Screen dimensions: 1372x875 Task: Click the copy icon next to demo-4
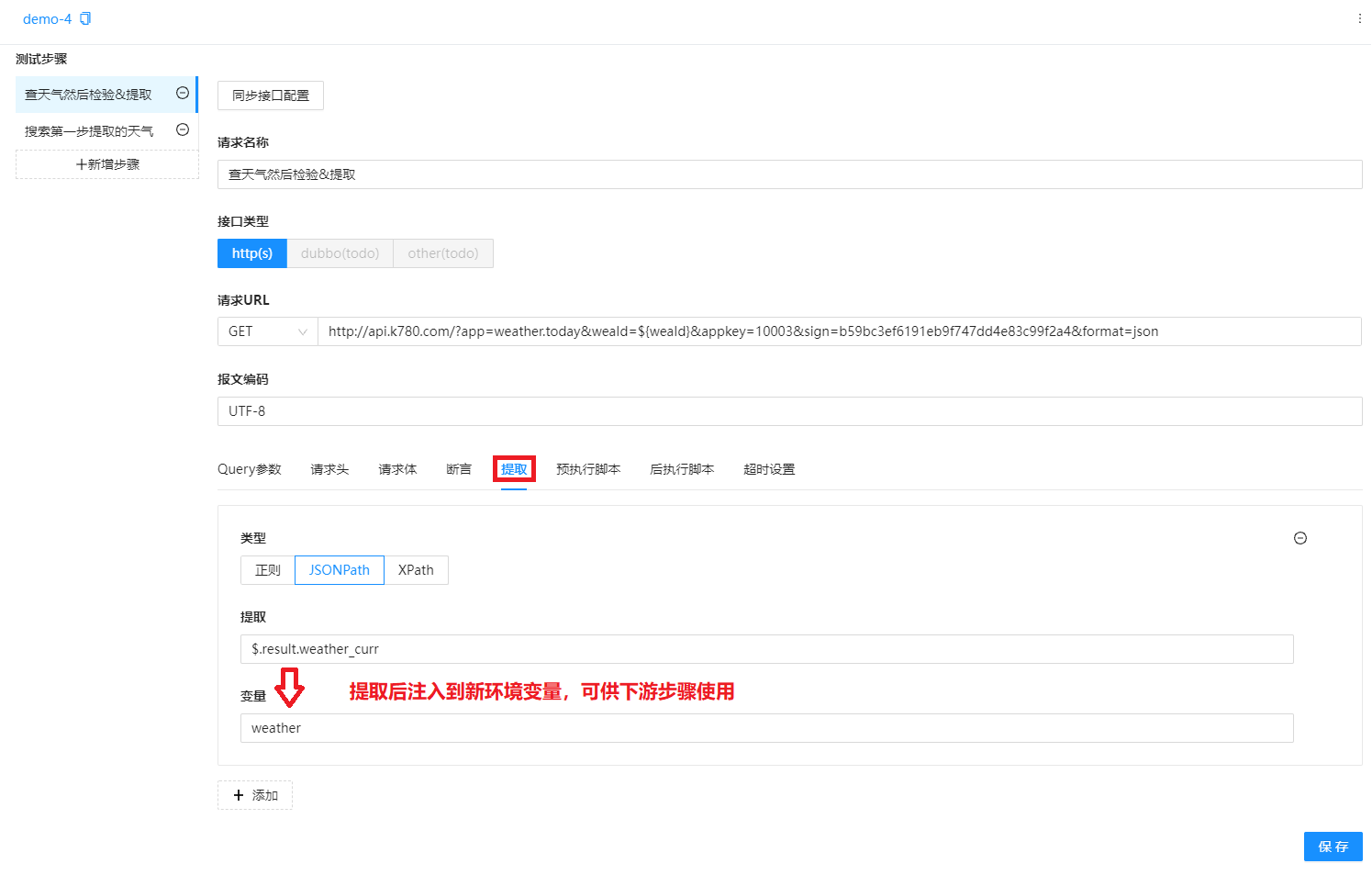(85, 19)
